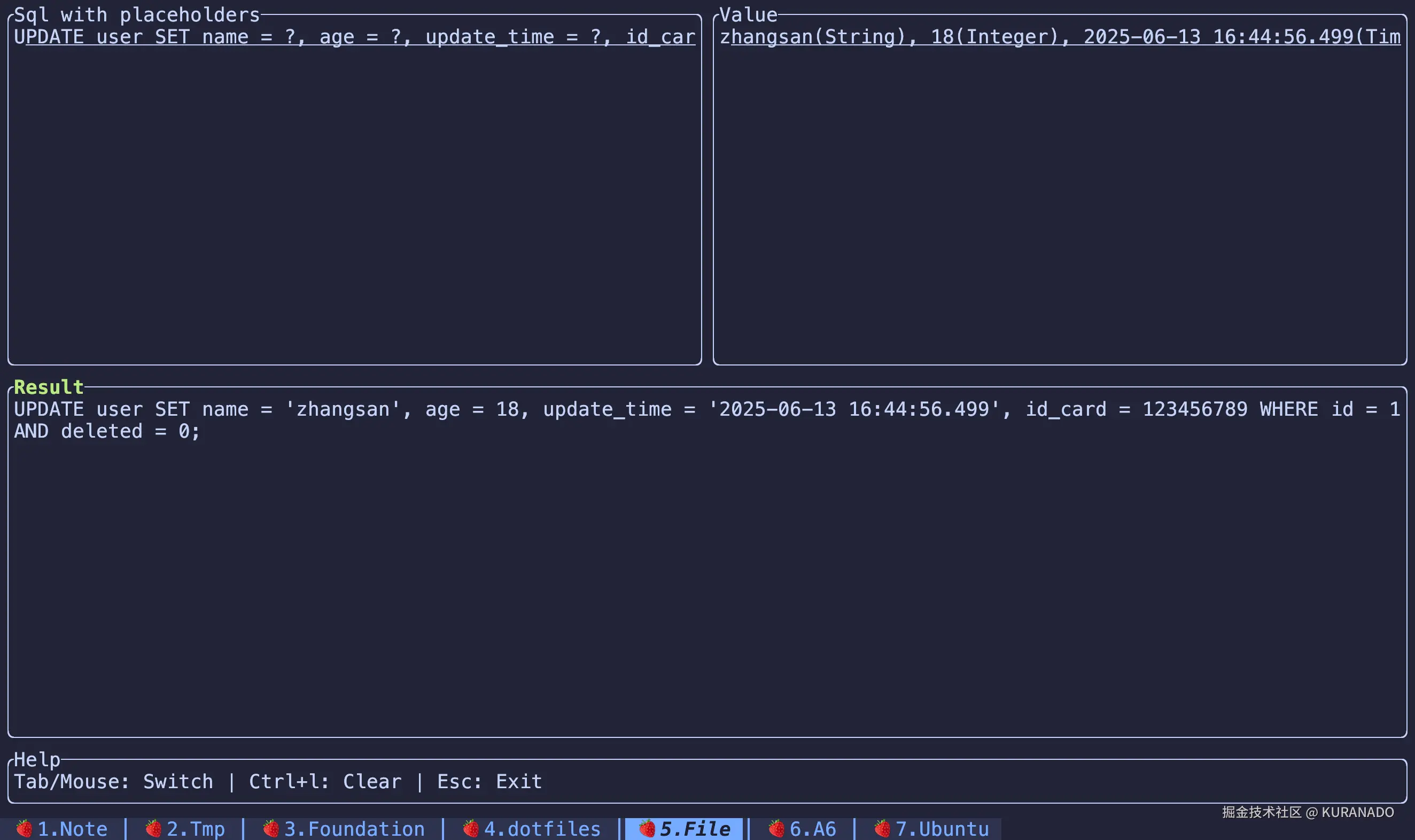Click the Ctrl+l: Clear hint
Image resolution: width=1415 pixels, height=840 pixels.
[325, 782]
